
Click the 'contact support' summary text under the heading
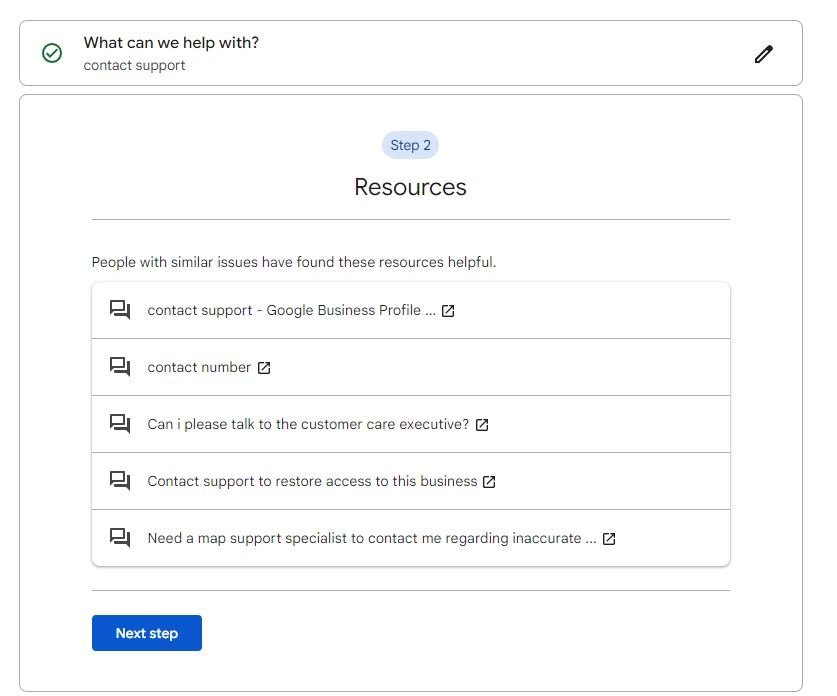(135, 66)
